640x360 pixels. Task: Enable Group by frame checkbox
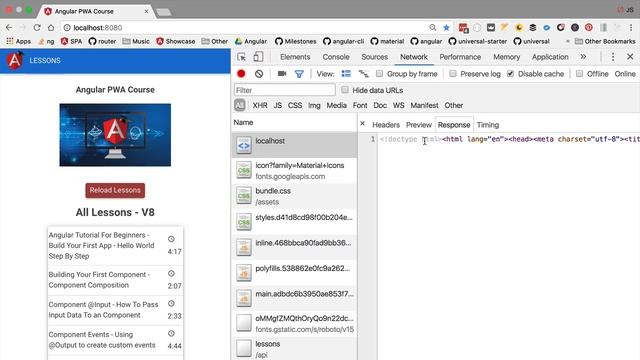coord(380,73)
